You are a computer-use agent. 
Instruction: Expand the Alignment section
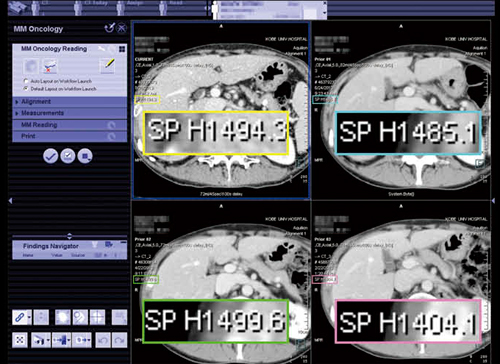click(x=70, y=102)
